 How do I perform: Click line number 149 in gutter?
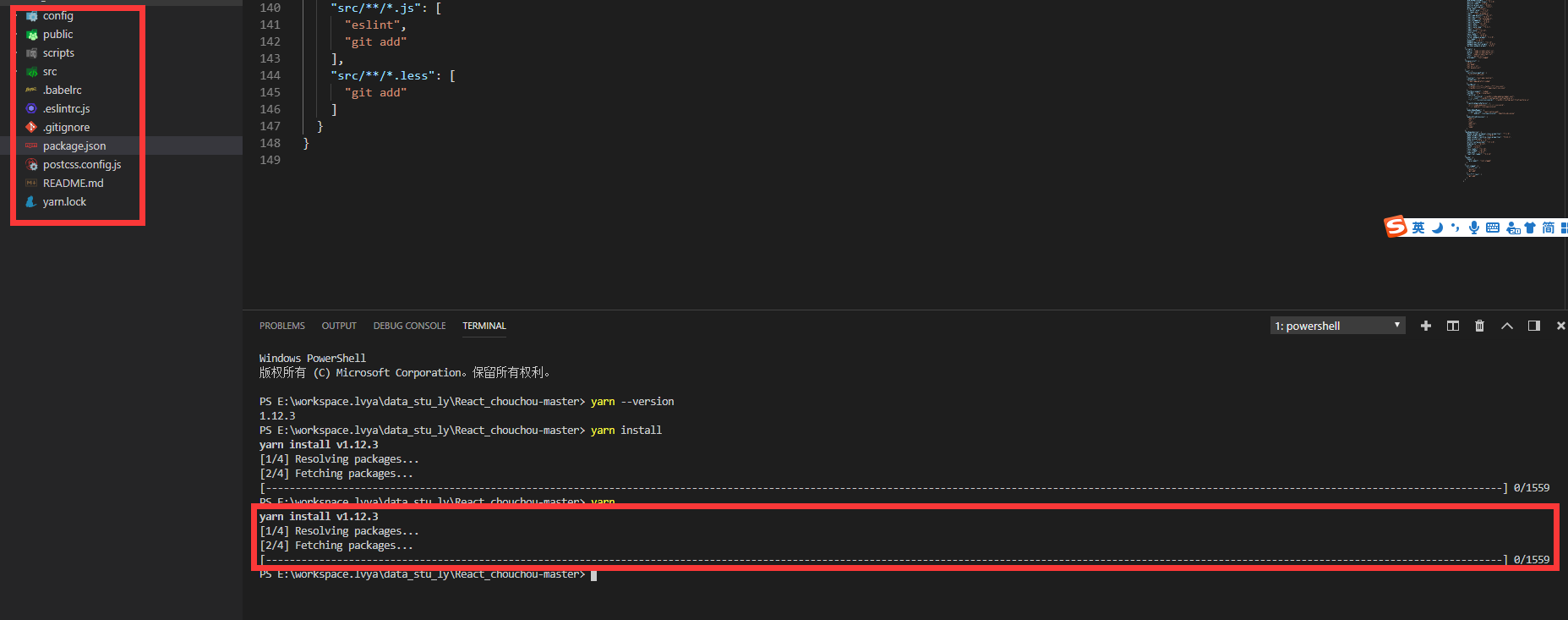point(270,160)
